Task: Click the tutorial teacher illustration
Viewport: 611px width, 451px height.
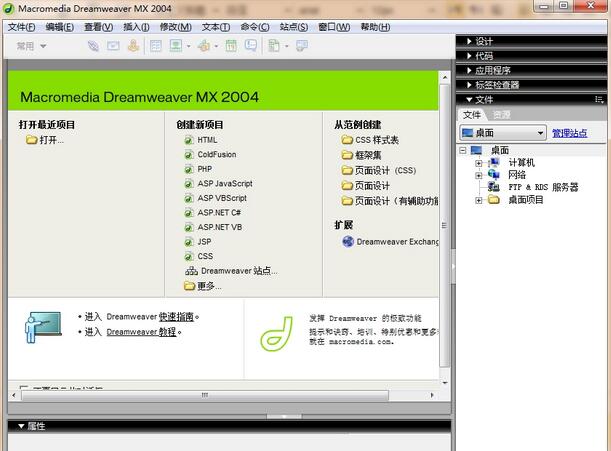Action: [x=43, y=327]
